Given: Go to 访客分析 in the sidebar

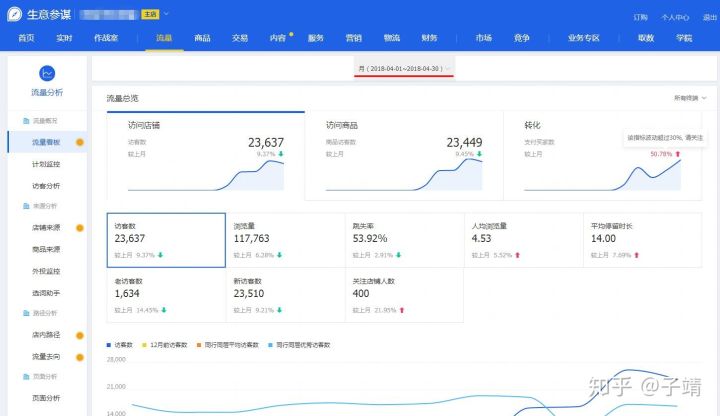Looking at the screenshot, I should click(46, 185).
